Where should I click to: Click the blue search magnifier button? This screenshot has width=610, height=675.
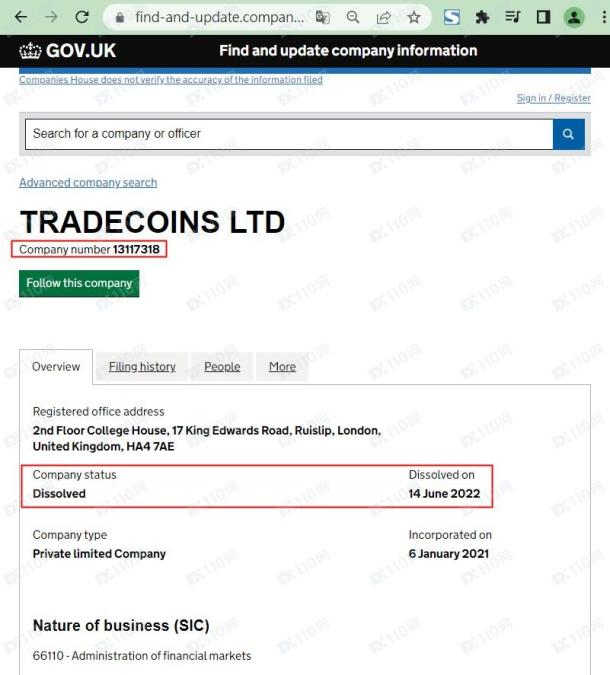(569, 134)
